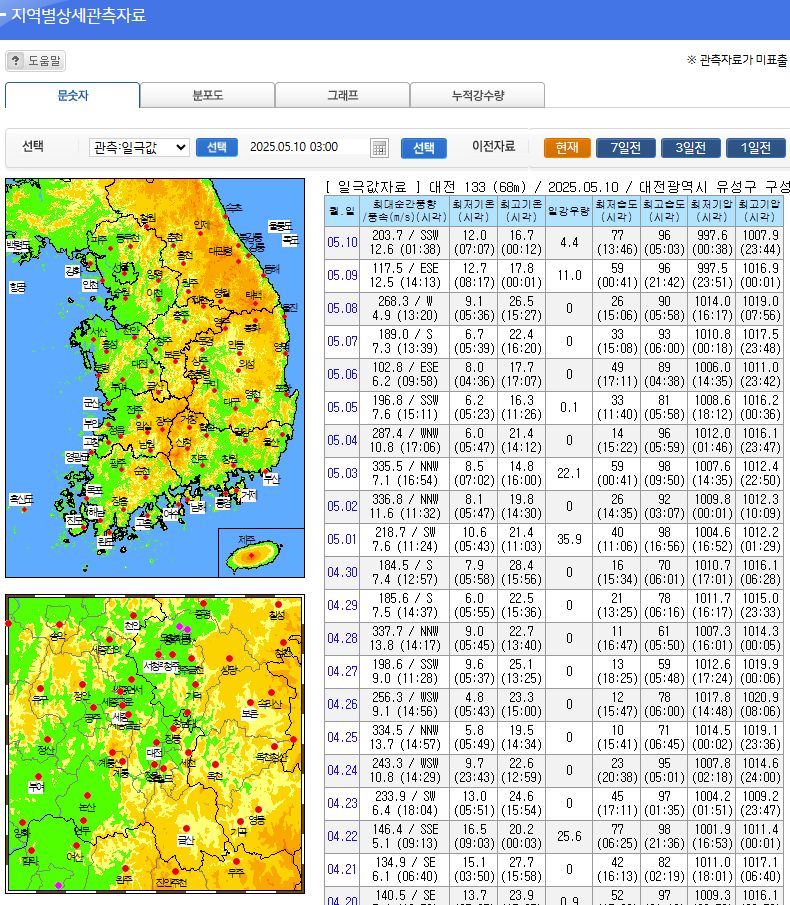Click the 금산 station on regional map
790x905 pixels.
pyautogui.click(x=186, y=840)
